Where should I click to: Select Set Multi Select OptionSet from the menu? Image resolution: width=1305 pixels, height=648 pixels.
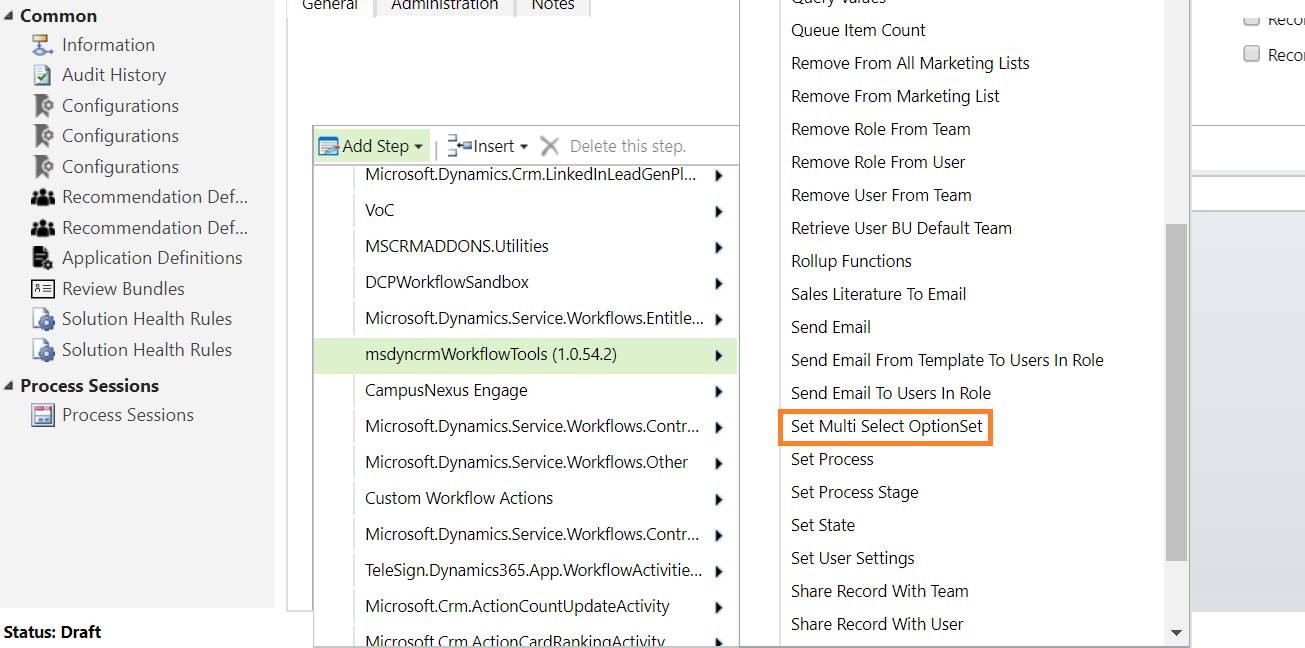pos(886,426)
